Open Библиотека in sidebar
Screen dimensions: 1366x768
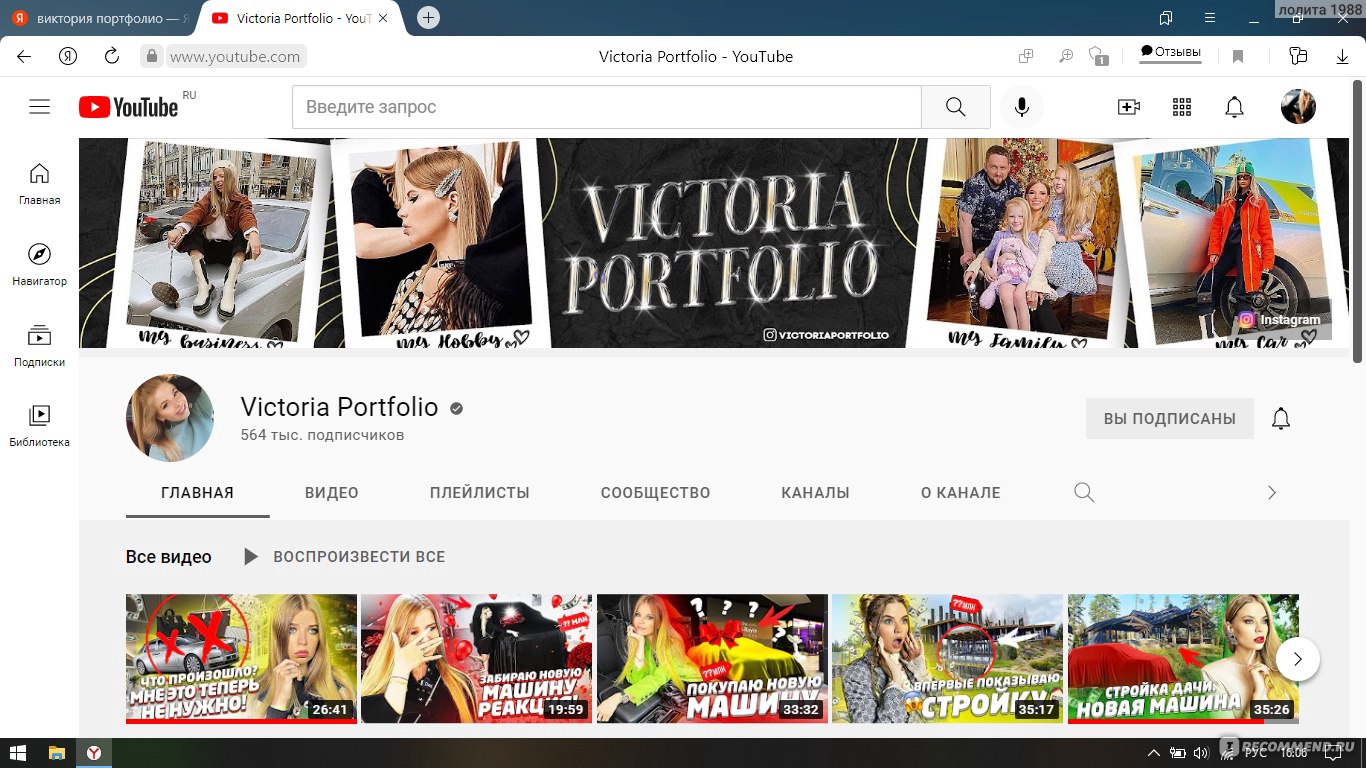pyautogui.click(x=39, y=426)
